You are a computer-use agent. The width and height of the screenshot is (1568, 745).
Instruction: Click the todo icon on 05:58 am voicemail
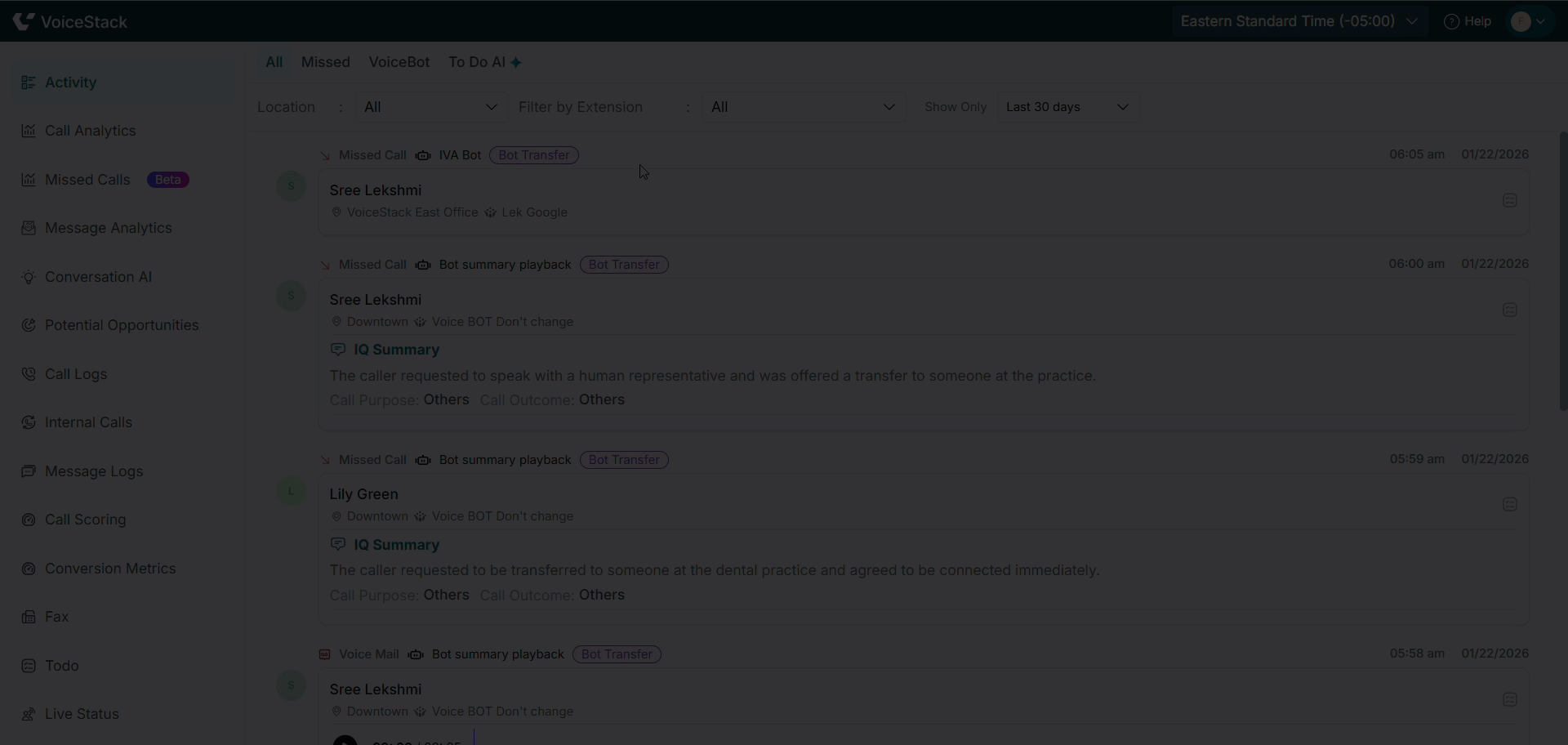point(1510,699)
